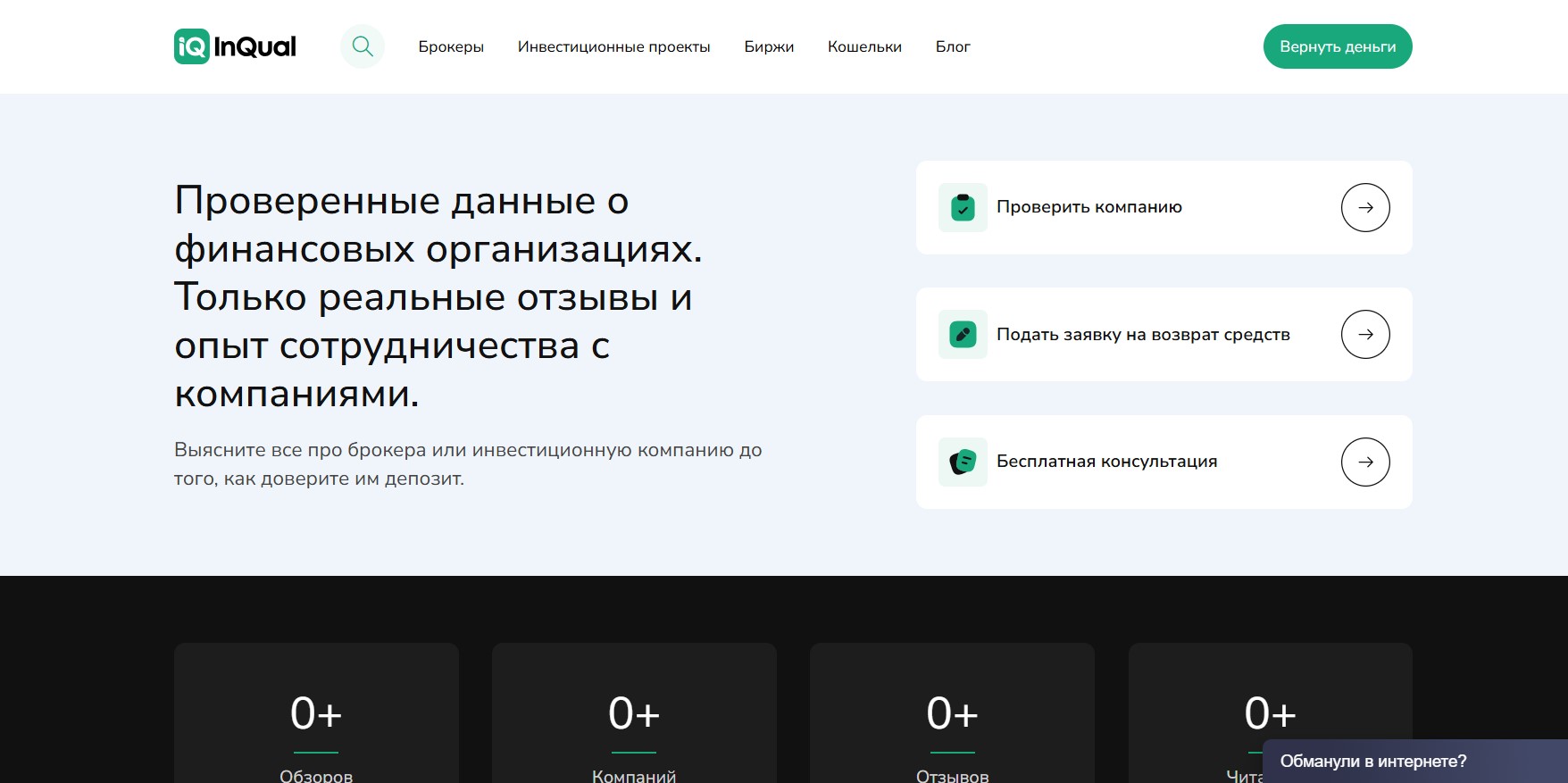The height and width of the screenshot is (783, 1568).
Task: Click the pencil icon for refund request
Action: click(963, 335)
